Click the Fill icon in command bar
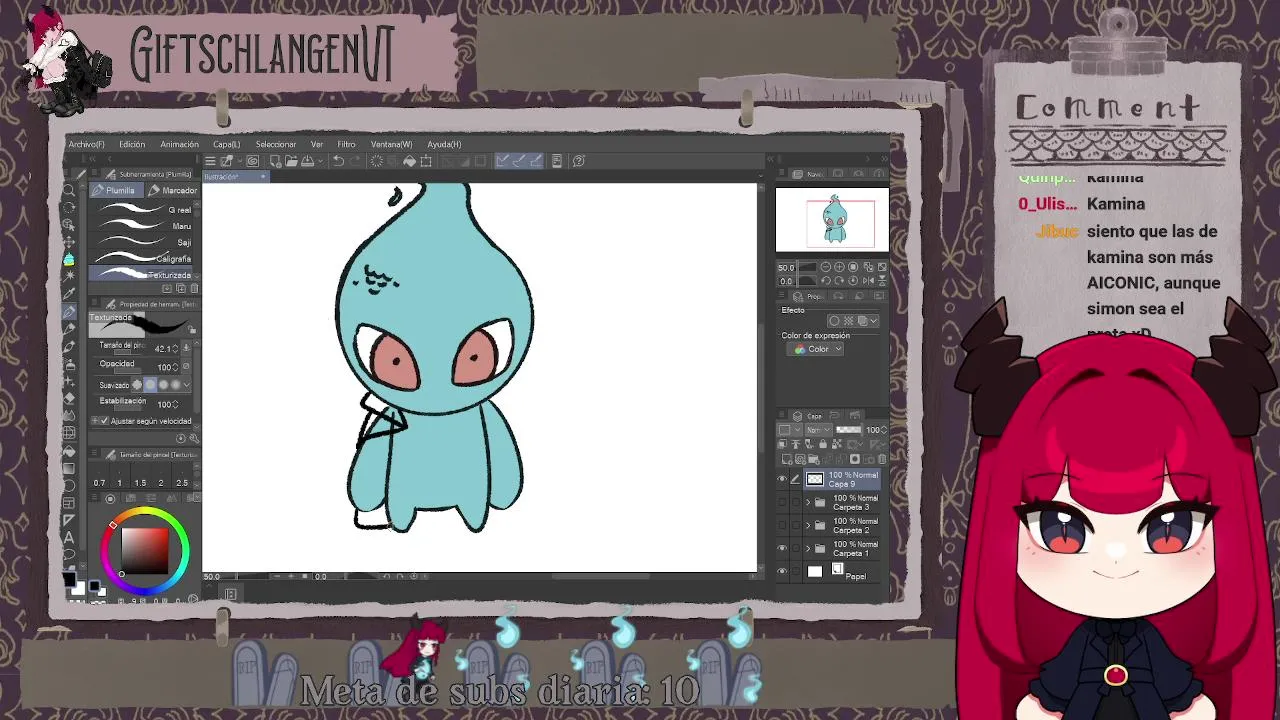 pyautogui.click(x=409, y=161)
